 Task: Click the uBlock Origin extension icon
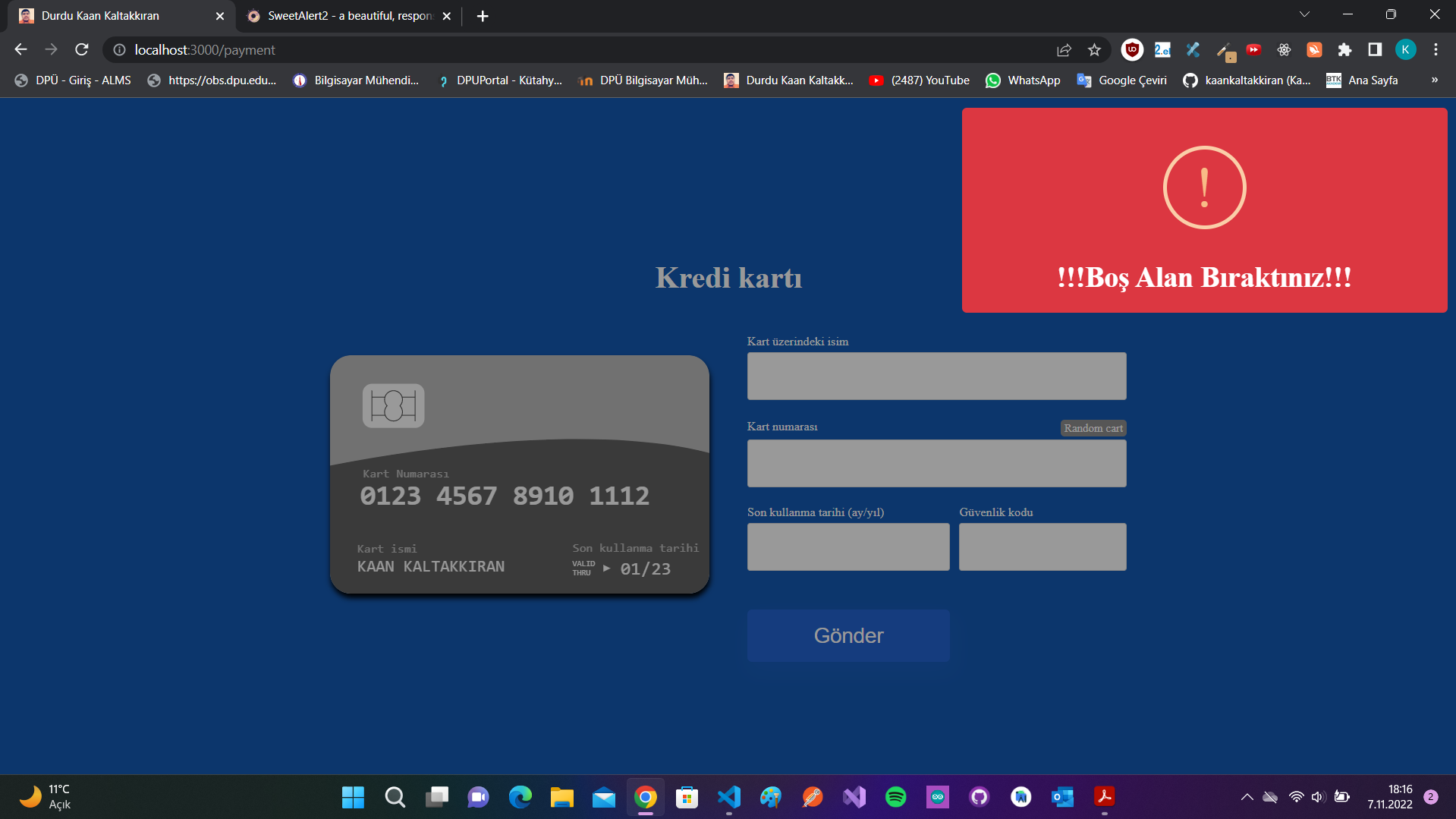[x=1132, y=49]
